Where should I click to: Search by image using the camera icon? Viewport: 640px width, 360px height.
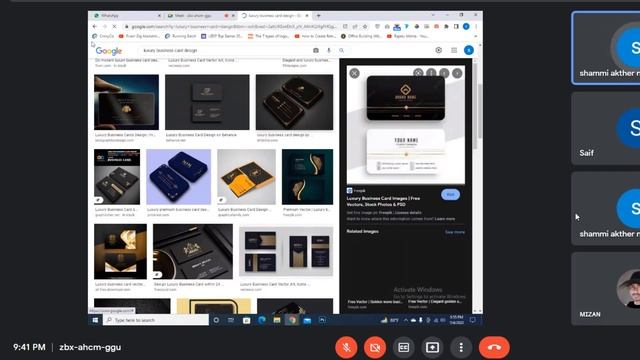(316, 50)
